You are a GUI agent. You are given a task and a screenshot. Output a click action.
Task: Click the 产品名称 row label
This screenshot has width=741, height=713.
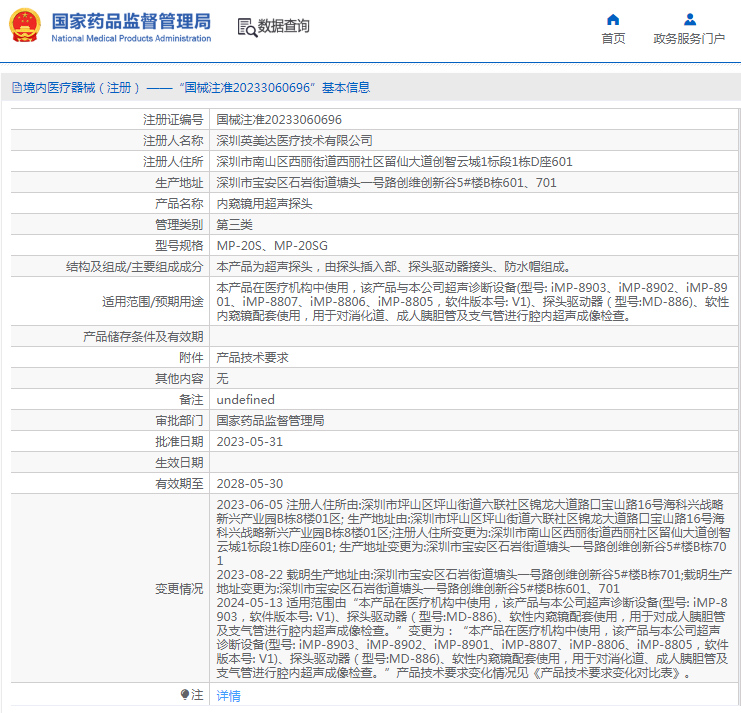(x=179, y=204)
